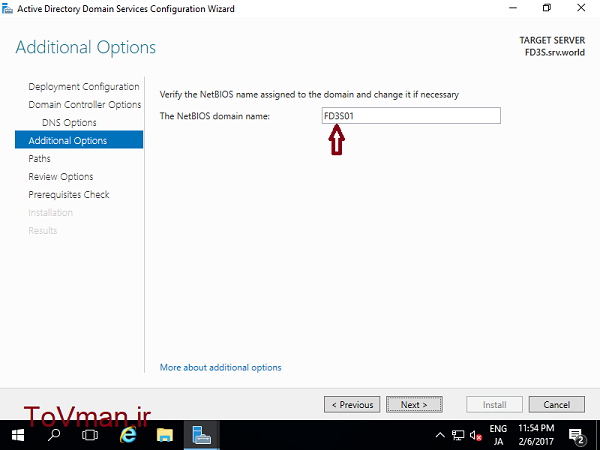Open the DNS Options step

(x=69, y=123)
